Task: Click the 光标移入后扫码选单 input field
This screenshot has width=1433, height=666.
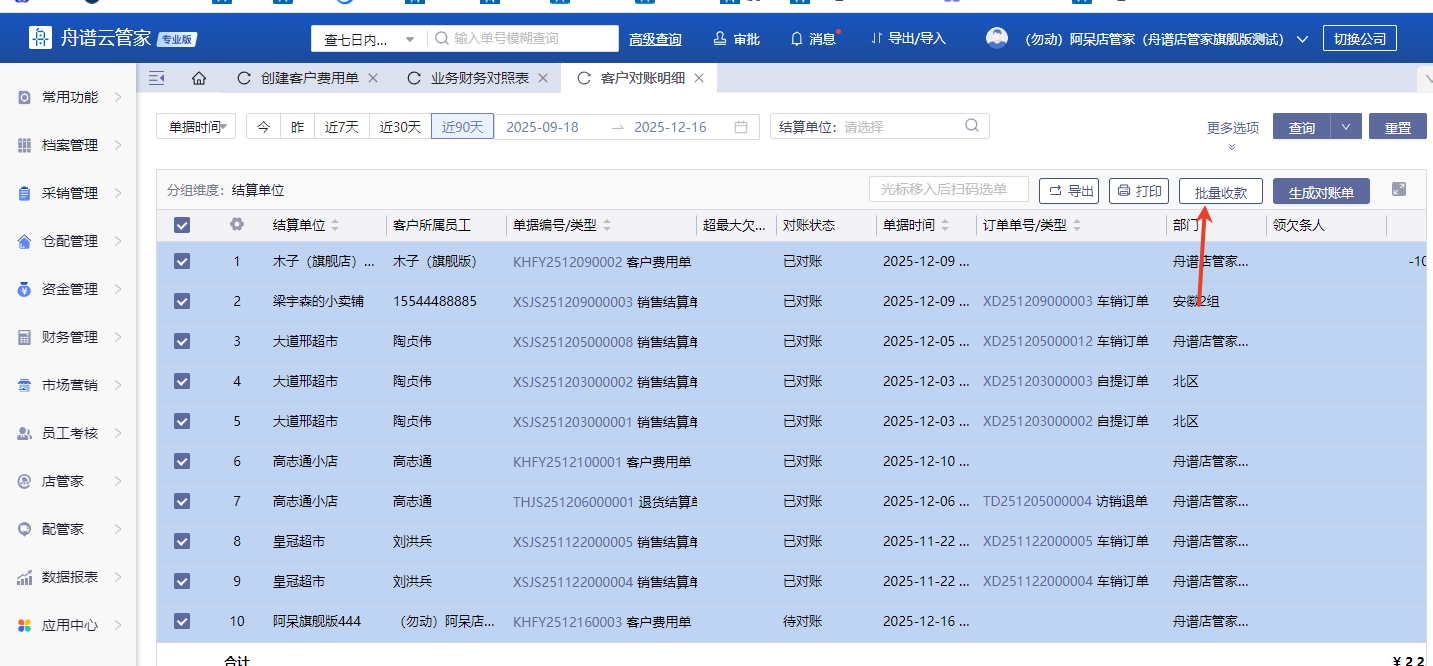Action: [949, 190]
